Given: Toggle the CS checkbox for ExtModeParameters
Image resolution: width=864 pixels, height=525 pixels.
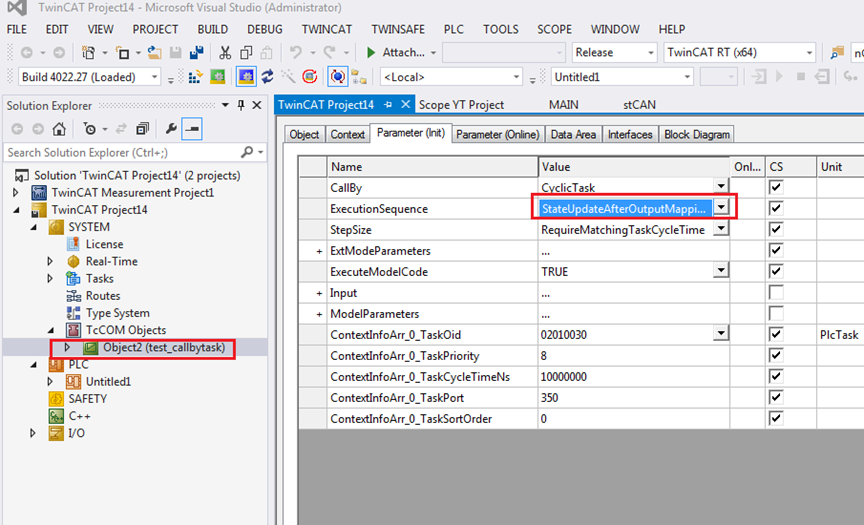Looking at the screenshot, I should 776,250.
